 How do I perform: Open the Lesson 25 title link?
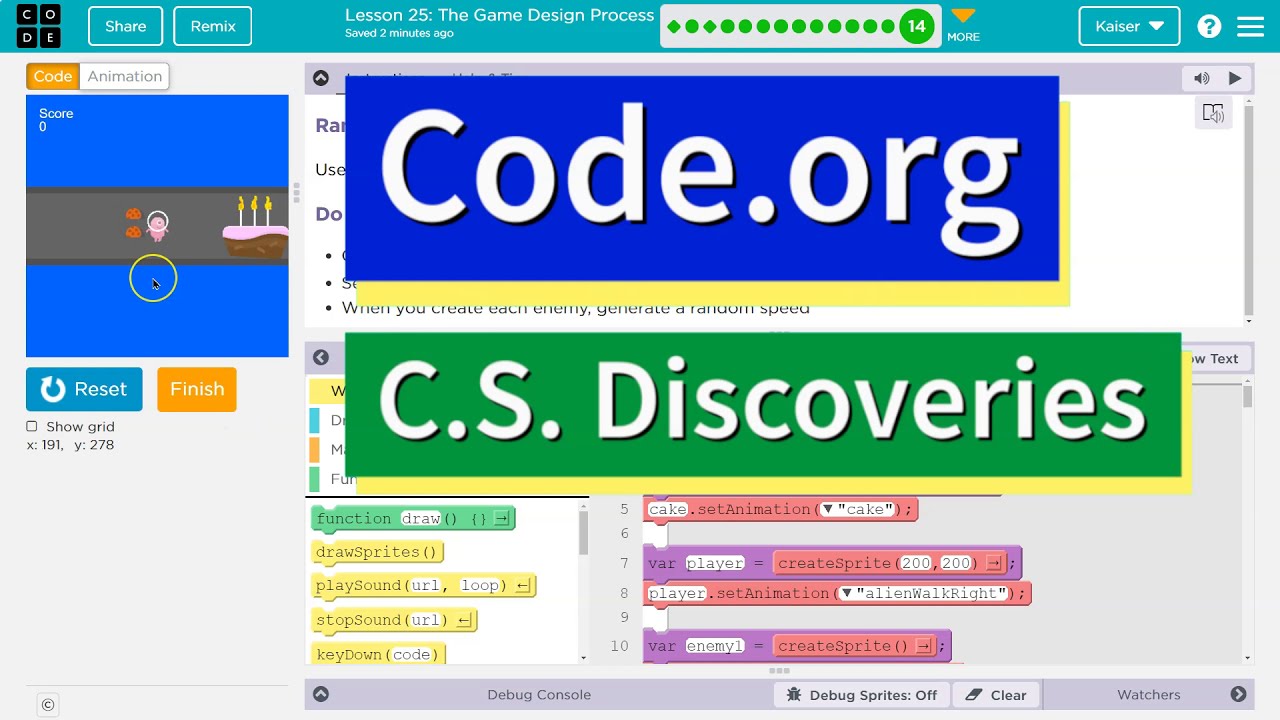click(x=499, y=15)
